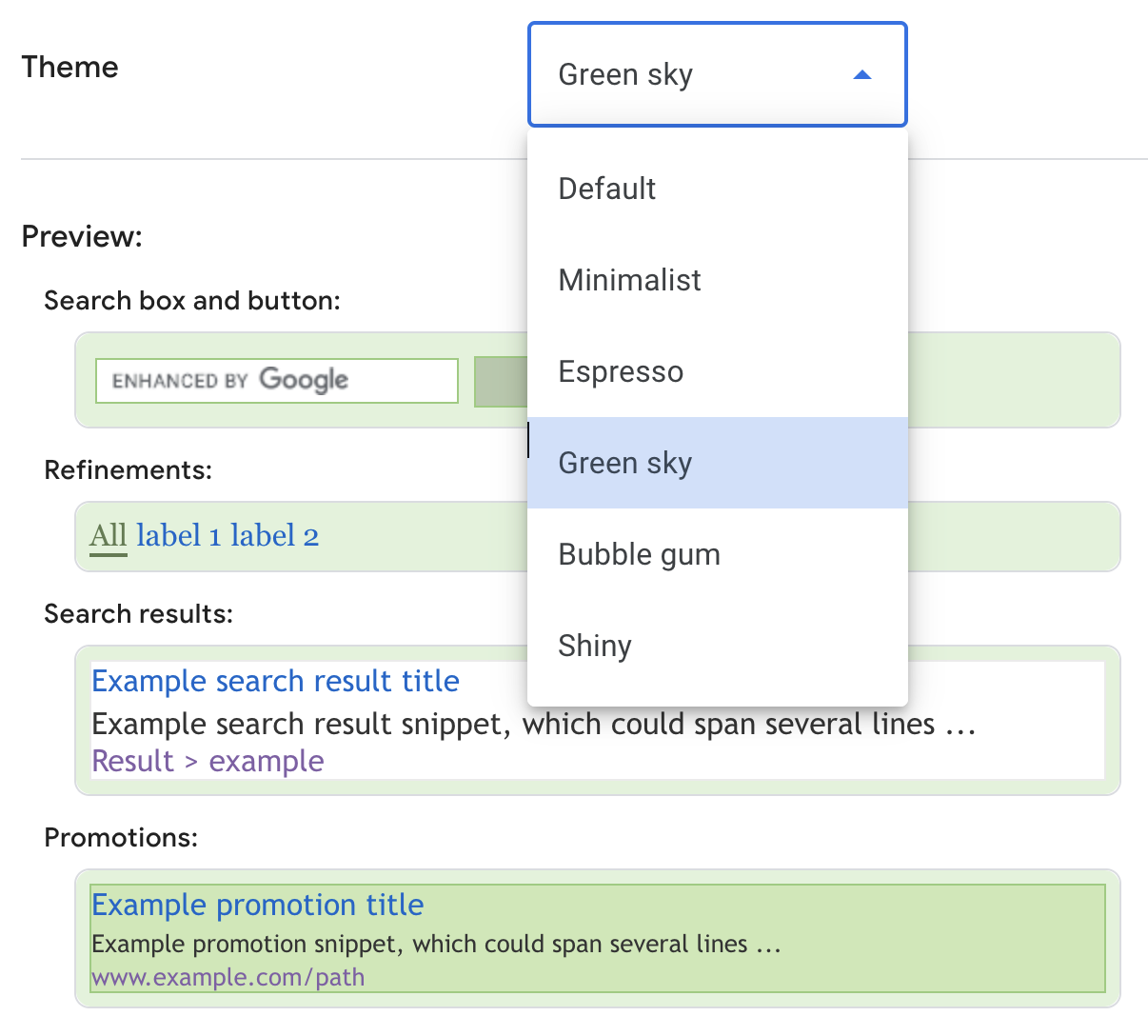Image resolution: width=1148 pixels, height=1036 pixels.
Task: Select the Minimalist theme option
Action: click(629, 280)
